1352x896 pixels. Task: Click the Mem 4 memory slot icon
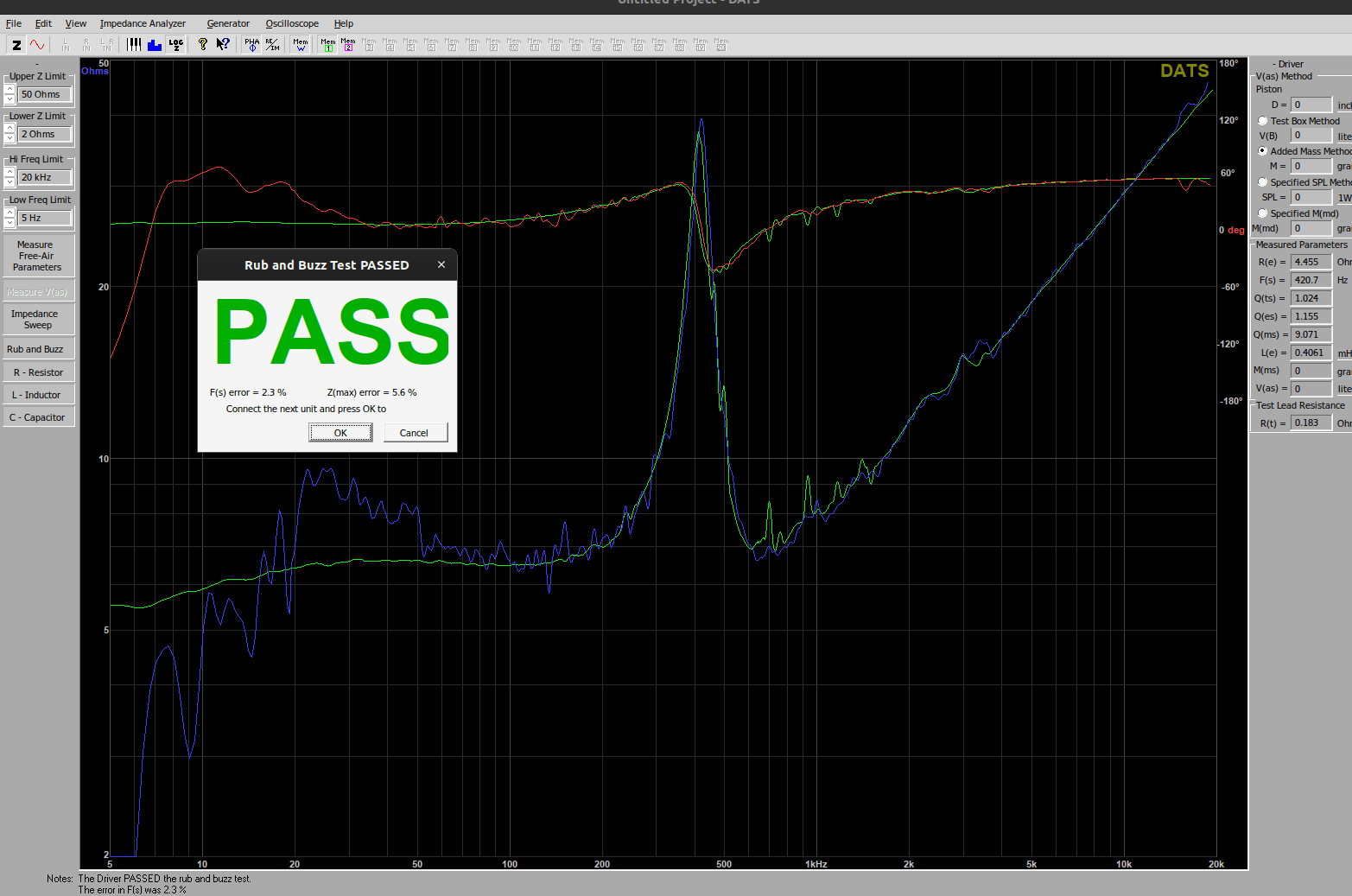390,44
